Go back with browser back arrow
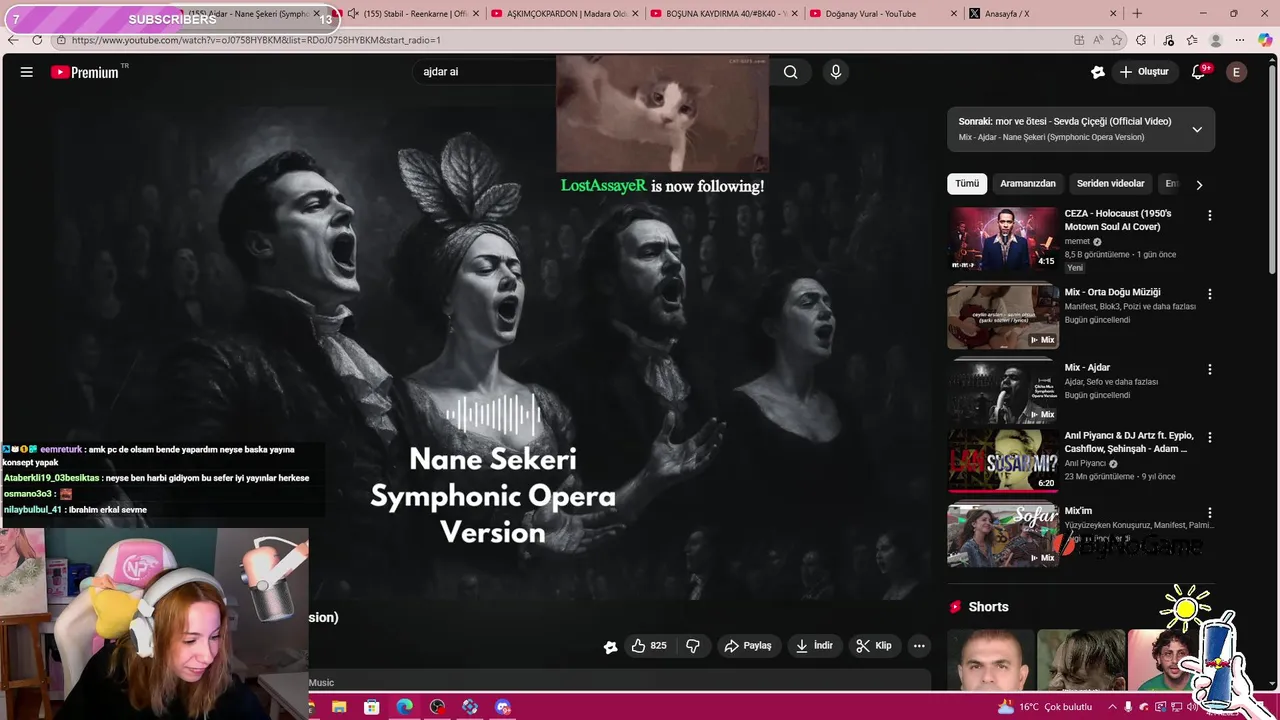Viewport: 1280px width, 720px height. [13, 40]
